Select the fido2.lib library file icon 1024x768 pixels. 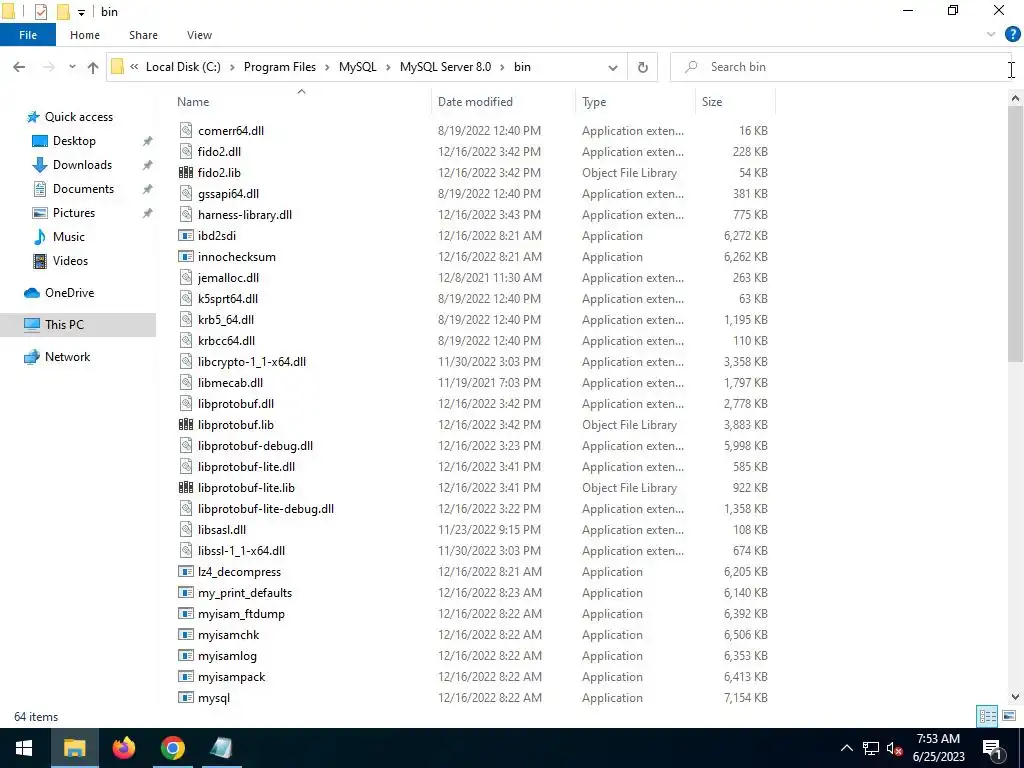click(x=186, y=172)
